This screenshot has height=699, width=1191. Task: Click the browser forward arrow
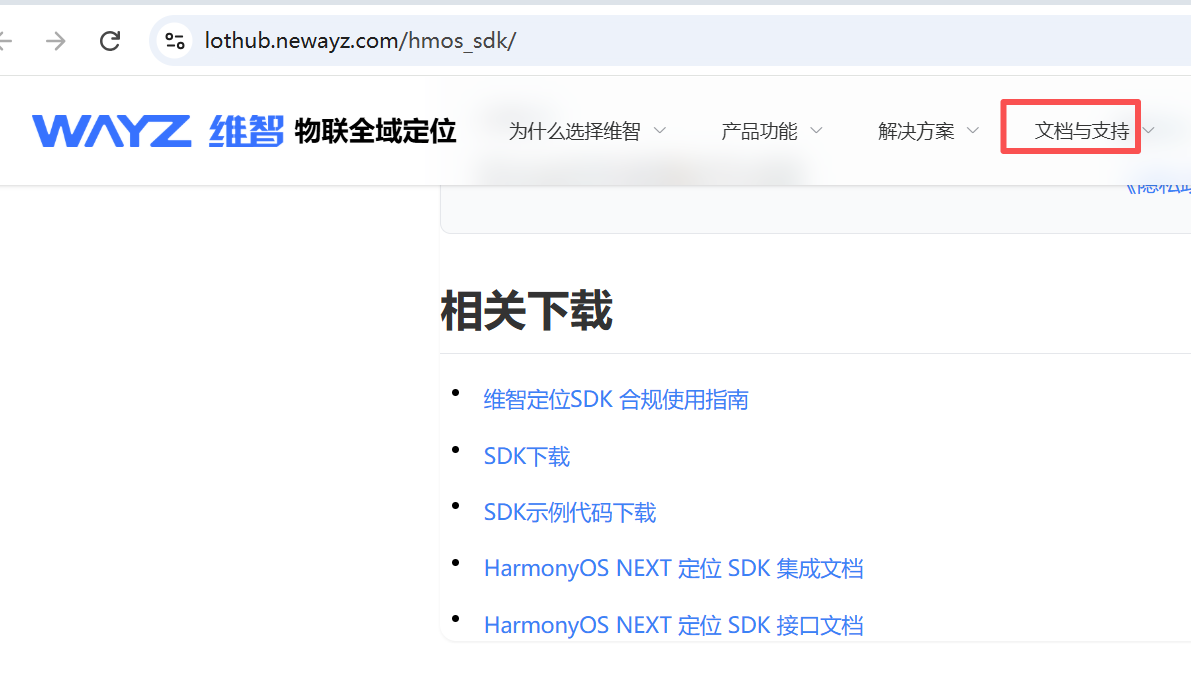point(55,41)
